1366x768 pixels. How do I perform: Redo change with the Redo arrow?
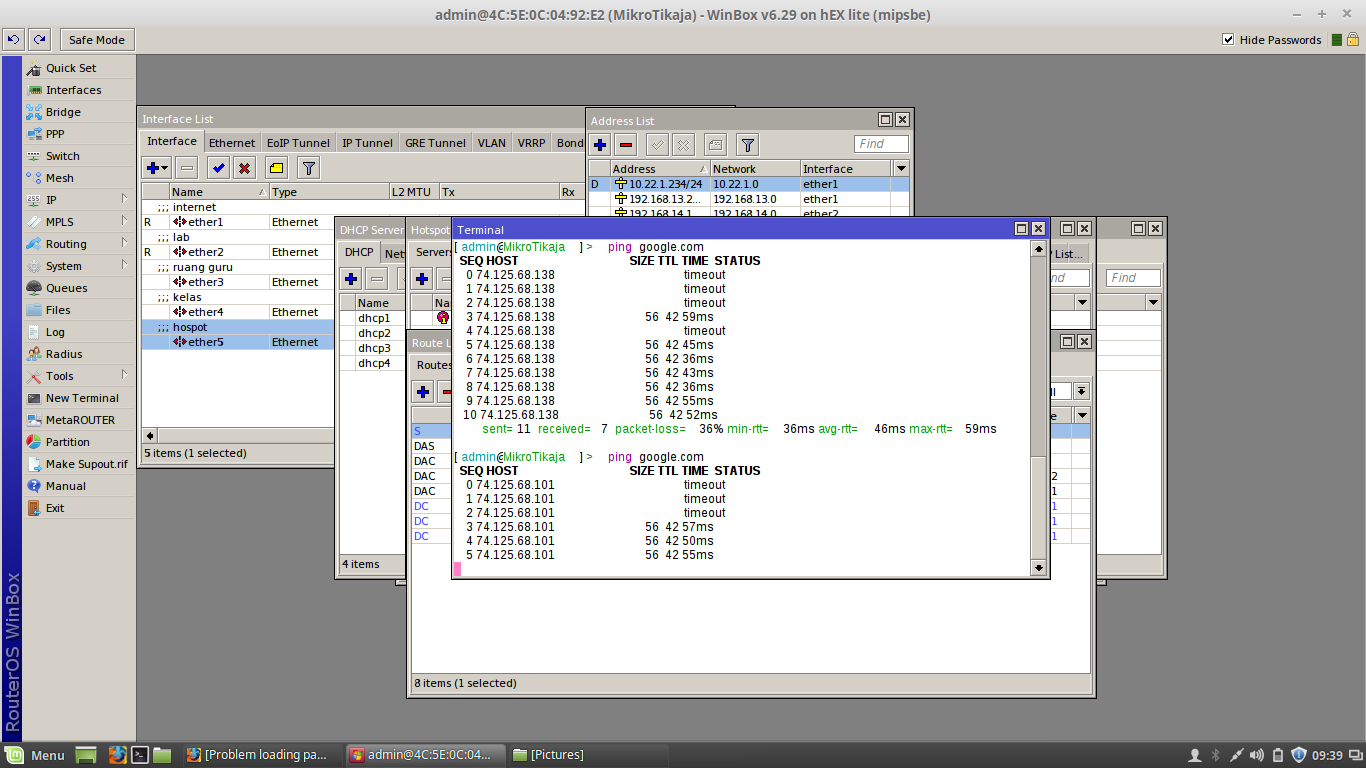(x=39, y=40)
